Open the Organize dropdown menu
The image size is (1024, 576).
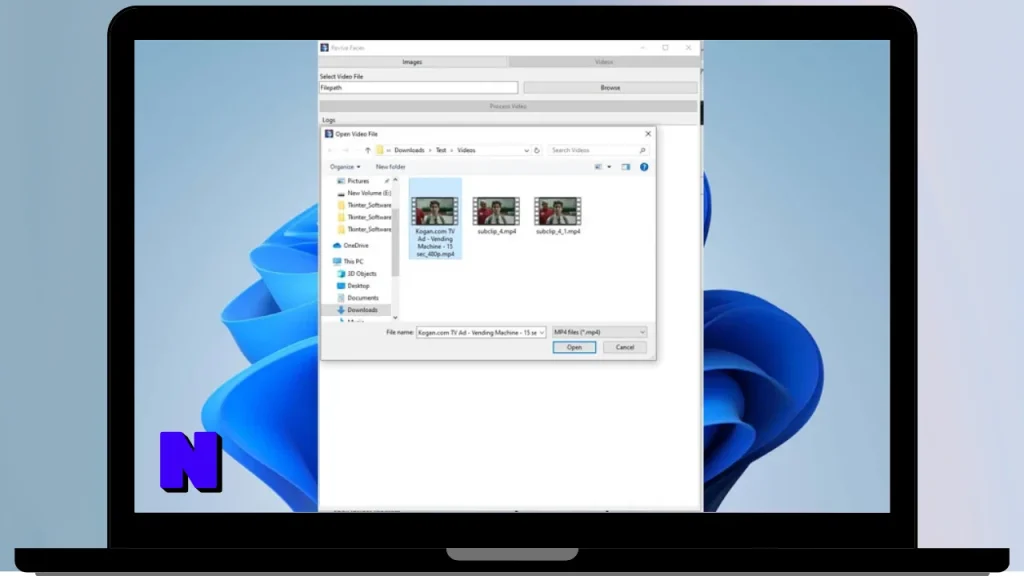(x=345, y=167)
